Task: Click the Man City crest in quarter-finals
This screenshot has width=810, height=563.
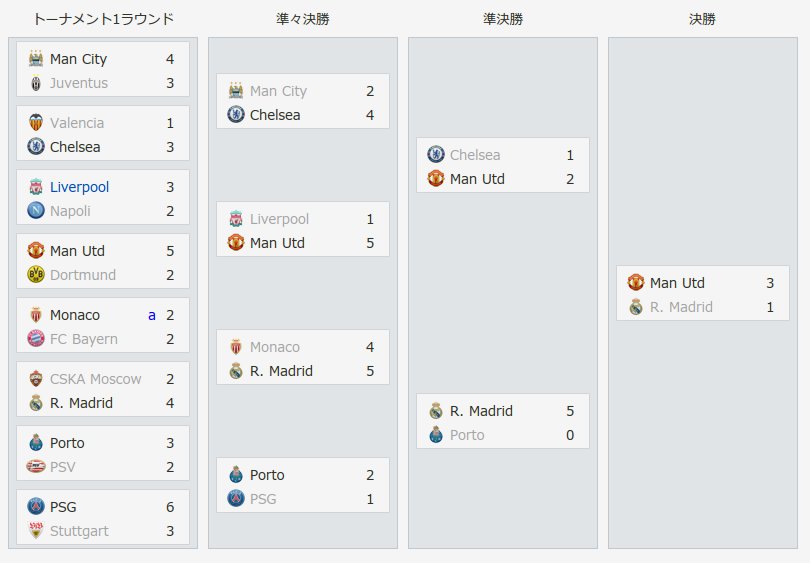Action: pos(236,91)
